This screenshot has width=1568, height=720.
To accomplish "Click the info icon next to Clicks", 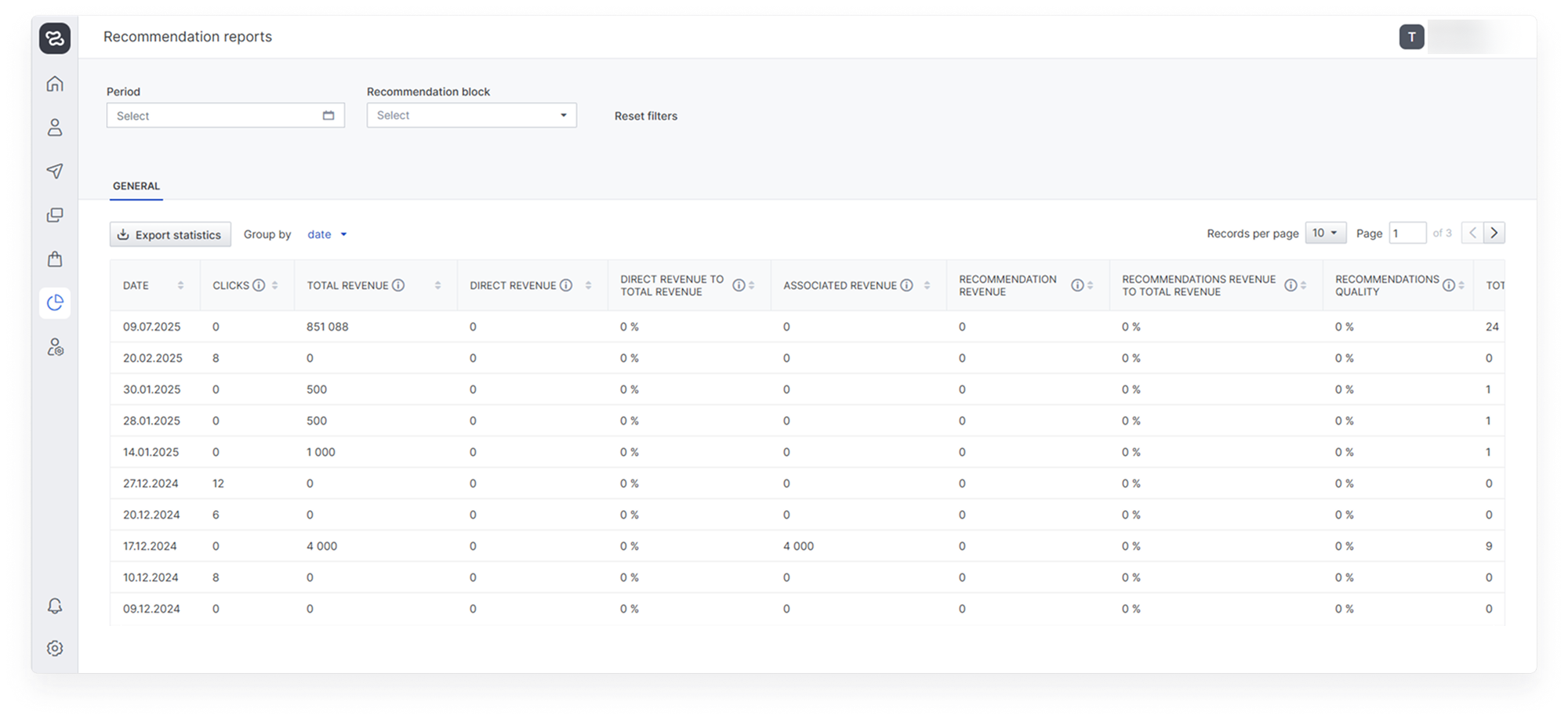I will [259, 285].
